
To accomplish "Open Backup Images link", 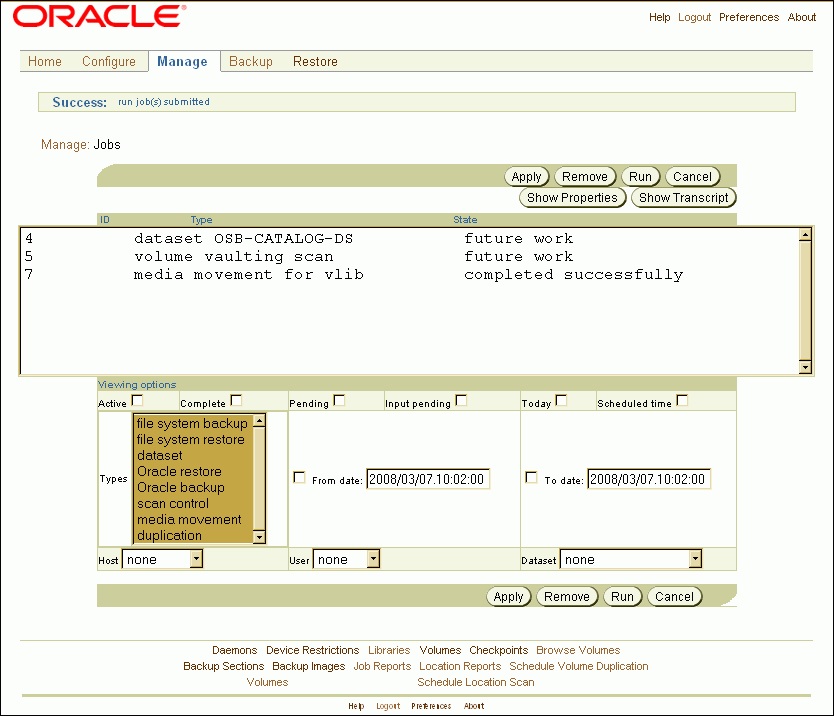I will (x=308, y=666).
